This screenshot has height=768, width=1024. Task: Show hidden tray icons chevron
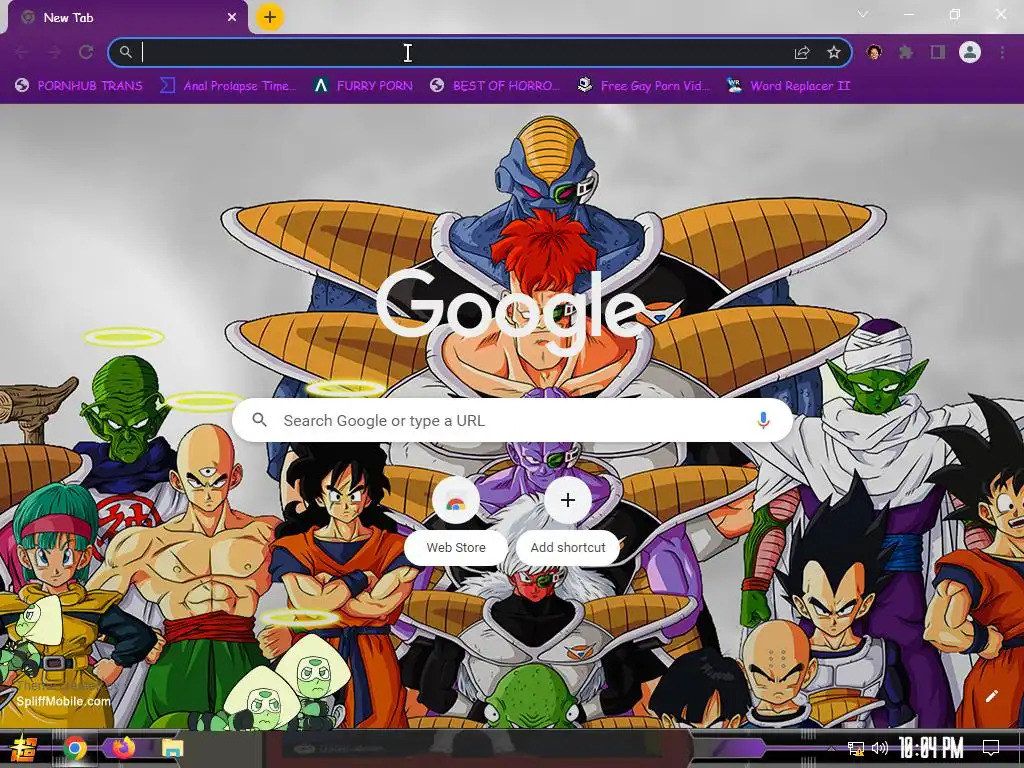tap(831, 748)
